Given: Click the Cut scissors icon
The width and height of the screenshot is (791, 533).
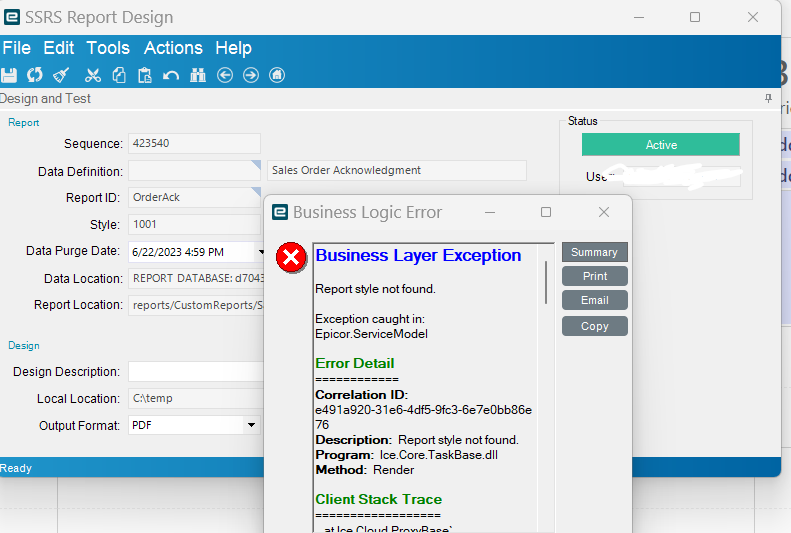Looking at the screenshot, I should [93, 76].
